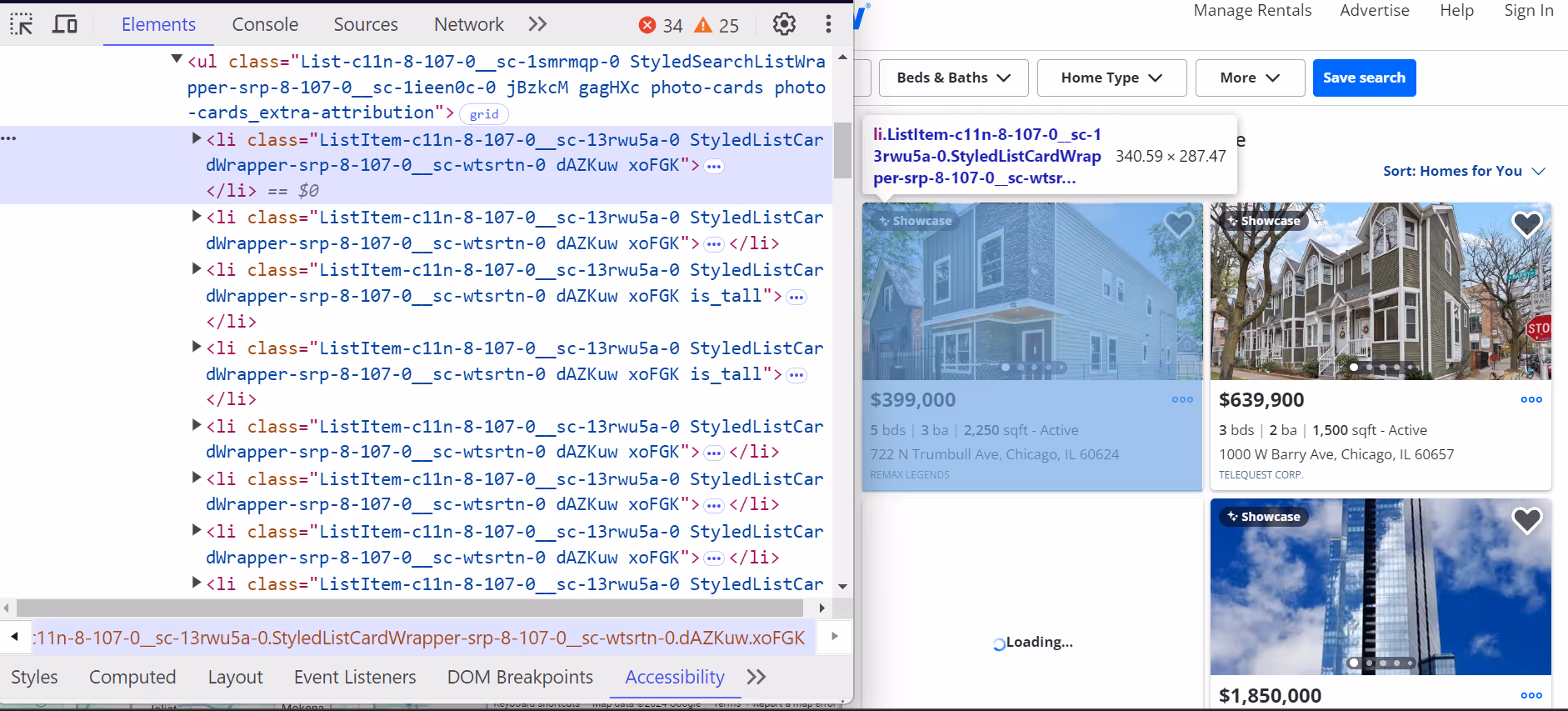Expand the second is_tall li triangle
This screenshot has width=1568, height=711.
pos(197,346)
